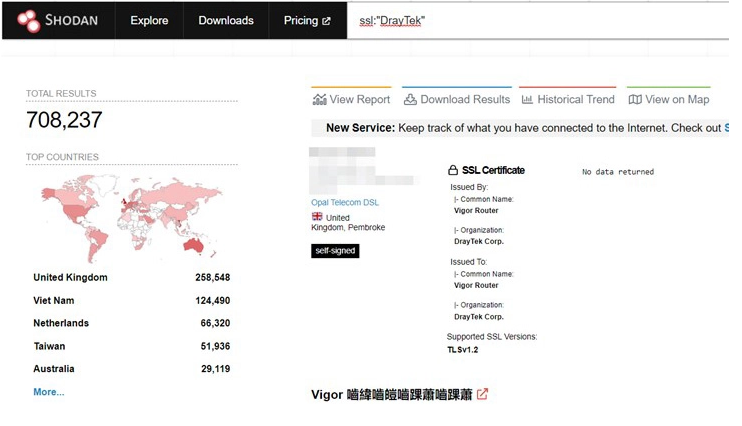Open the Explore menu
The image size is (742, 426).
(149, 20)
